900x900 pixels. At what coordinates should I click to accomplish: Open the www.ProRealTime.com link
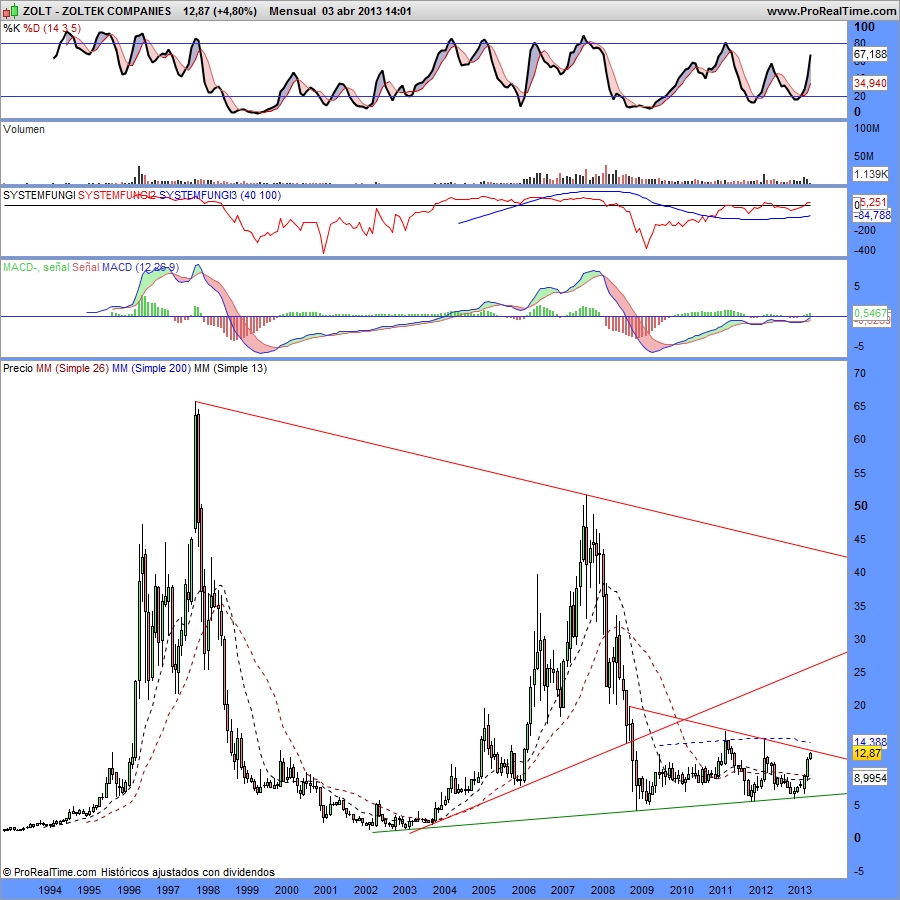(831, 11)
